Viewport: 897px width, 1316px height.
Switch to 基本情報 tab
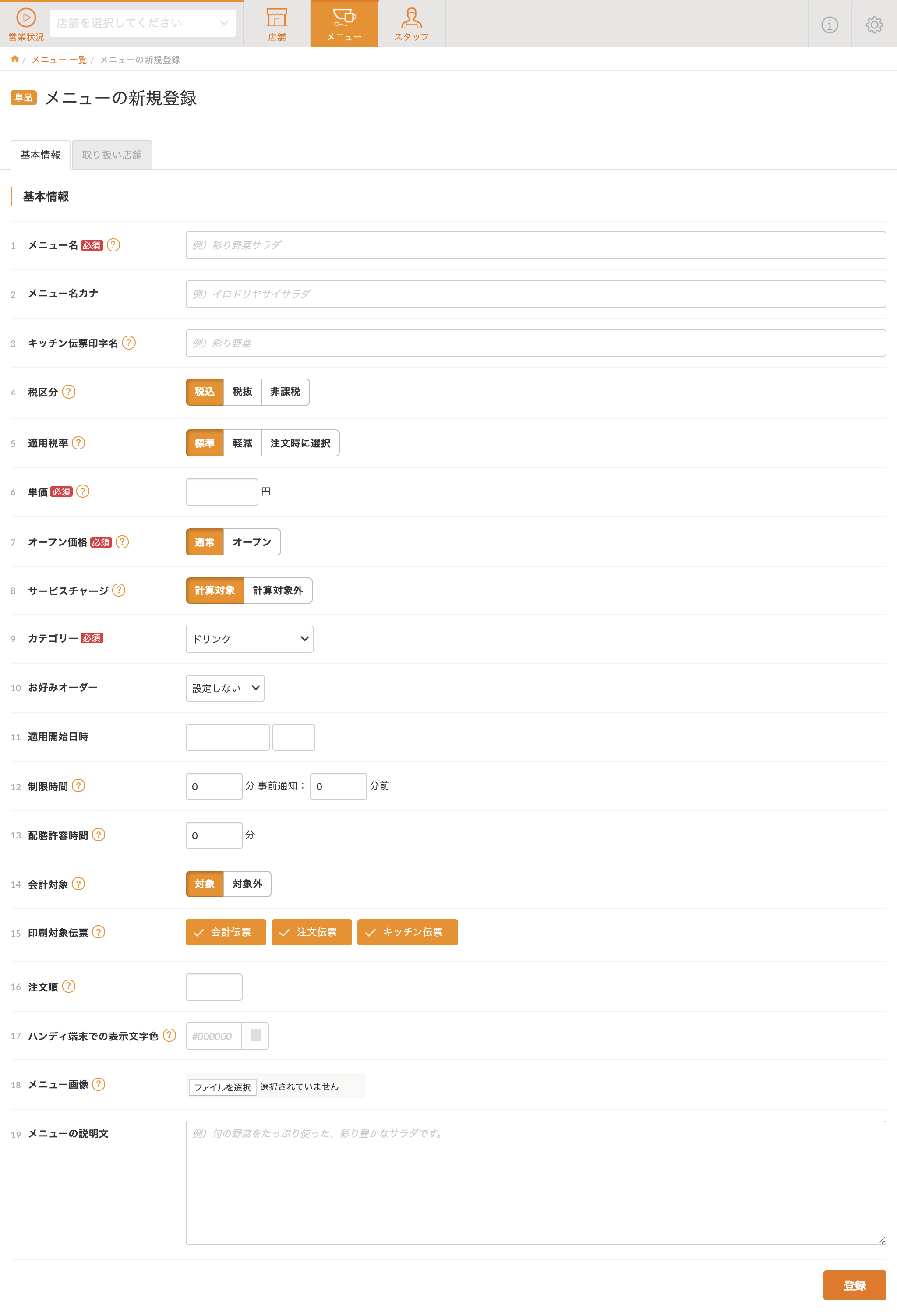[41, 155]
